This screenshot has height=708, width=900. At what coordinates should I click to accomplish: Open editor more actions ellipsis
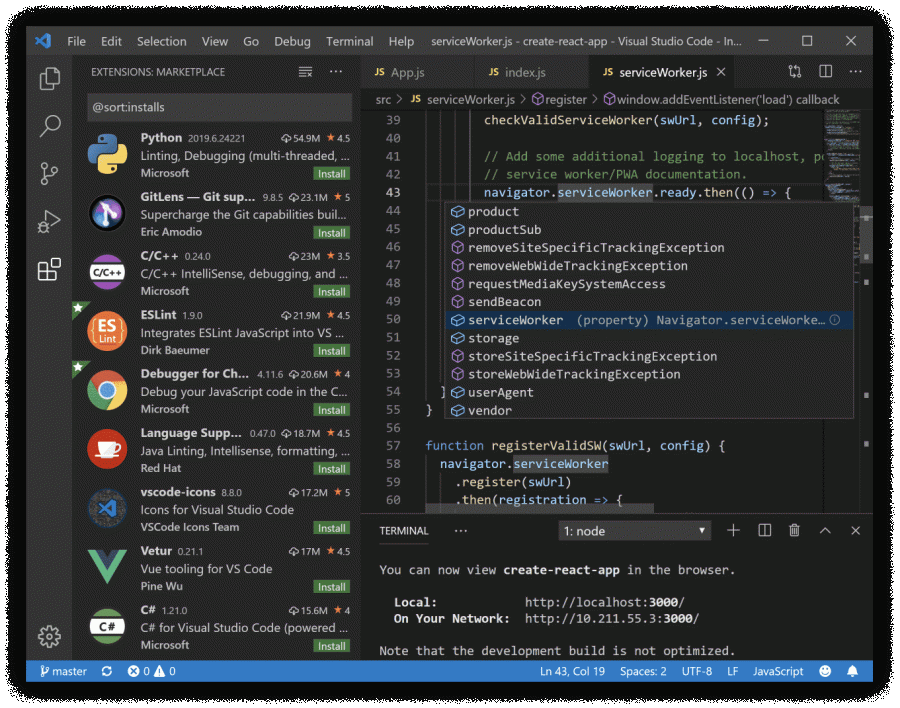click(855, 71)
